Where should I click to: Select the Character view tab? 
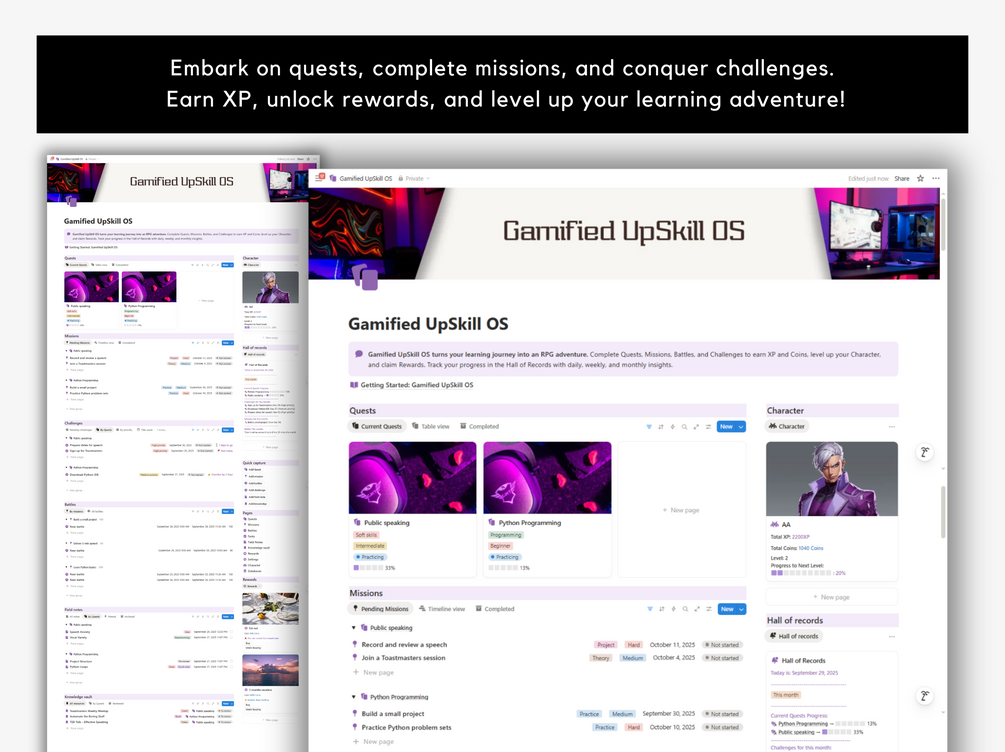click(787, 426)
